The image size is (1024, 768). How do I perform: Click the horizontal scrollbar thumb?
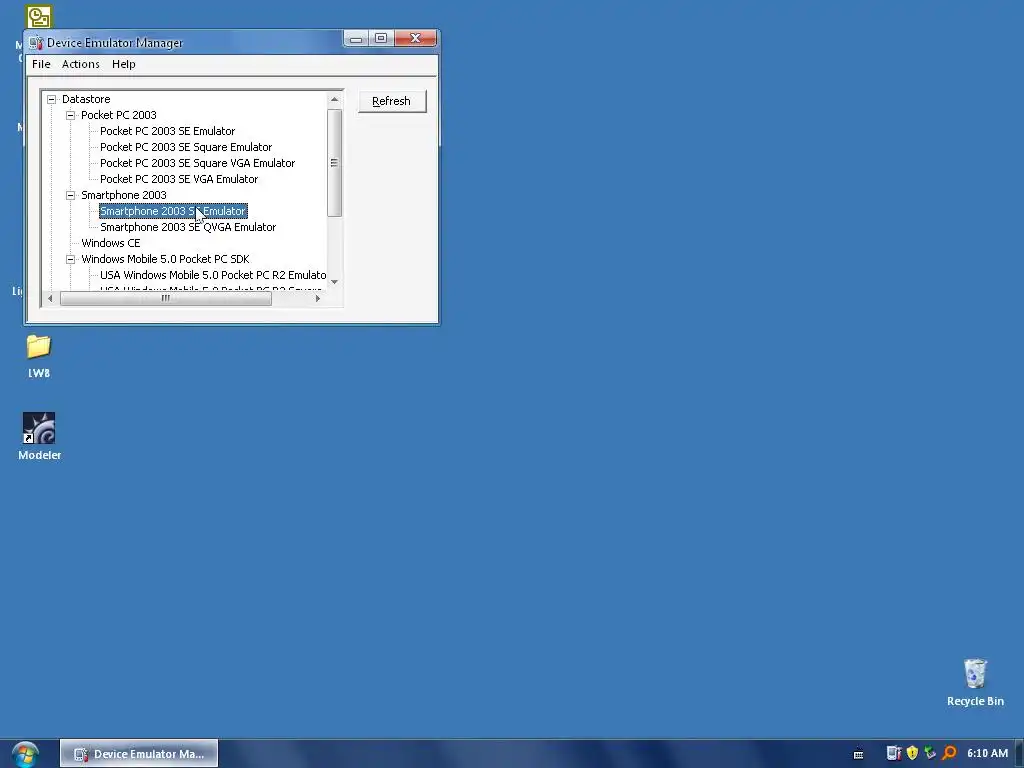pos(166,298)
